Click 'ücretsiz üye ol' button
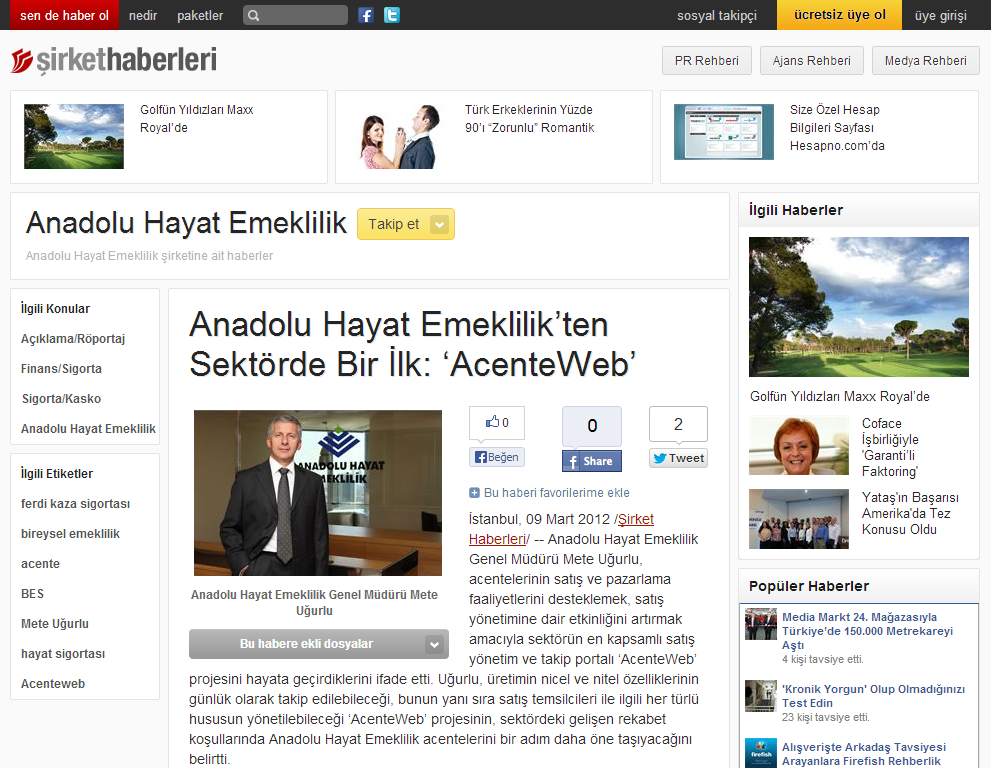 pos(839,15)
